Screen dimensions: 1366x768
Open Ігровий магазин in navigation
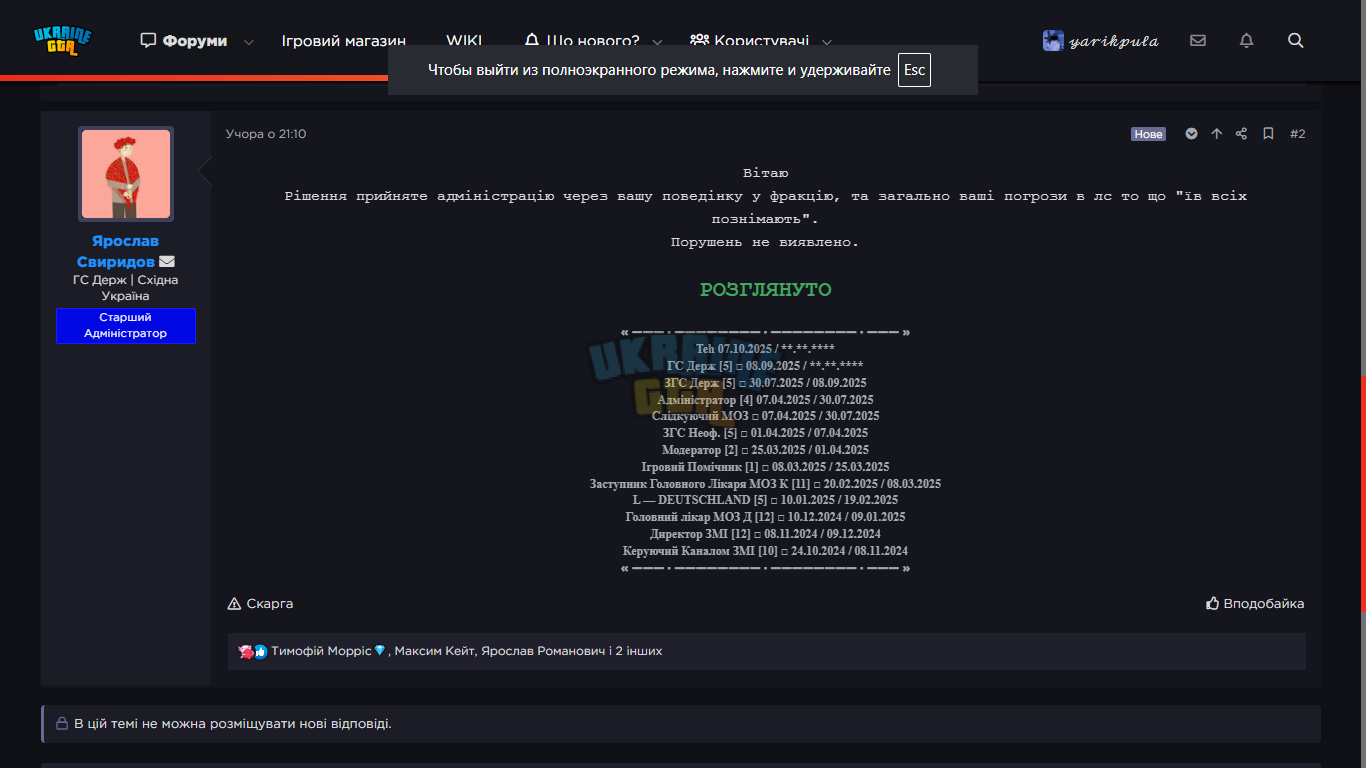[344, 41]
